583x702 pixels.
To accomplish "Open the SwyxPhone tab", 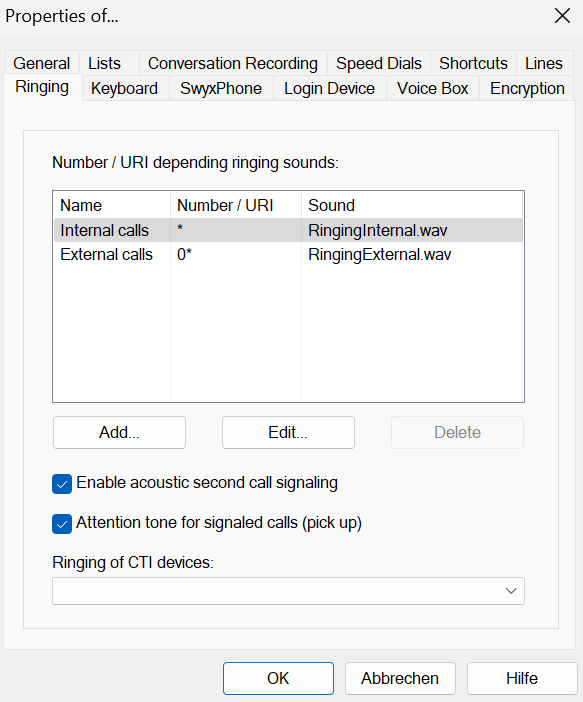I will [x=221, y=88].
